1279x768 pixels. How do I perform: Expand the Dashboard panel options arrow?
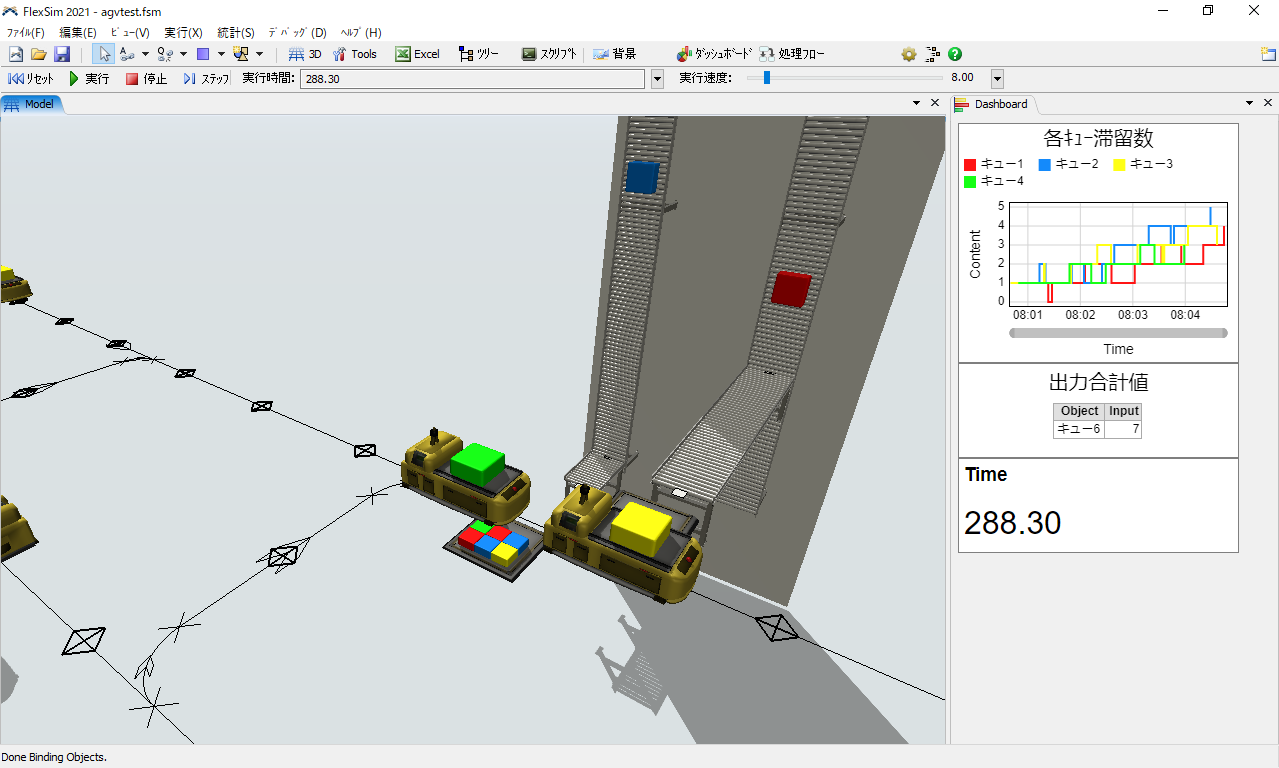pos(1249,103)
